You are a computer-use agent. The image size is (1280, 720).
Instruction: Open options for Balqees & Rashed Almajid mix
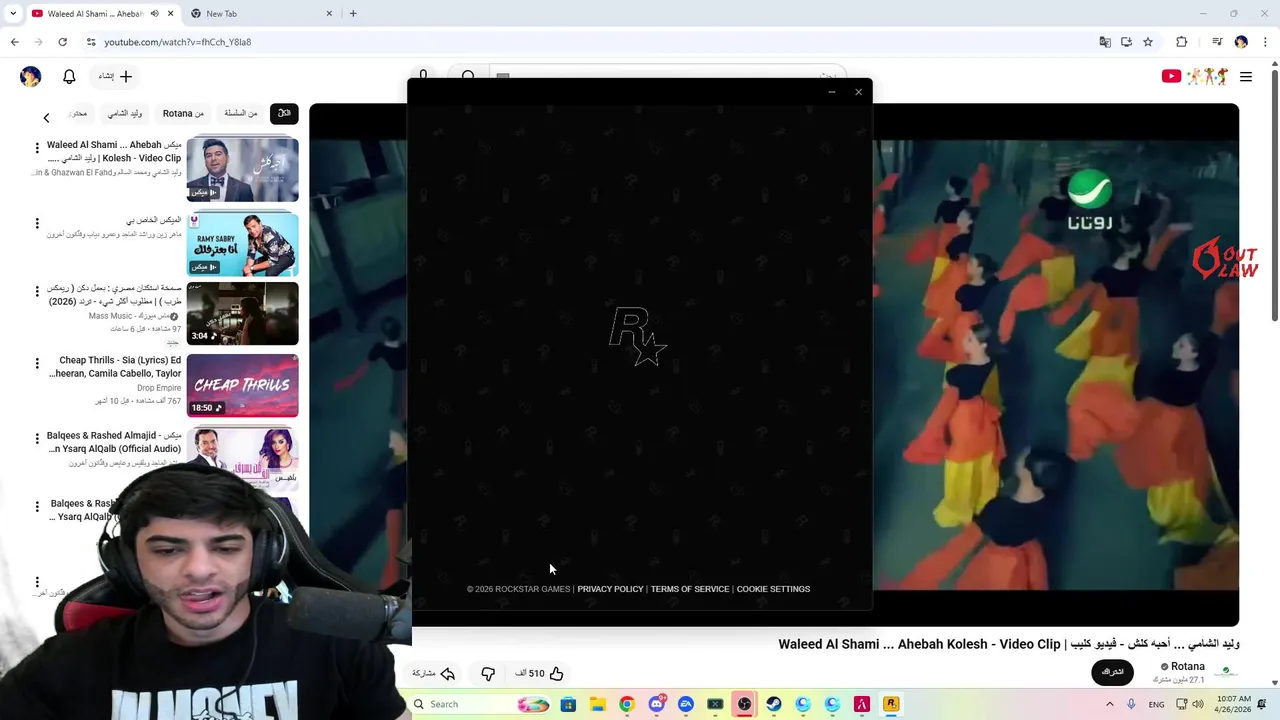[37, 438]
